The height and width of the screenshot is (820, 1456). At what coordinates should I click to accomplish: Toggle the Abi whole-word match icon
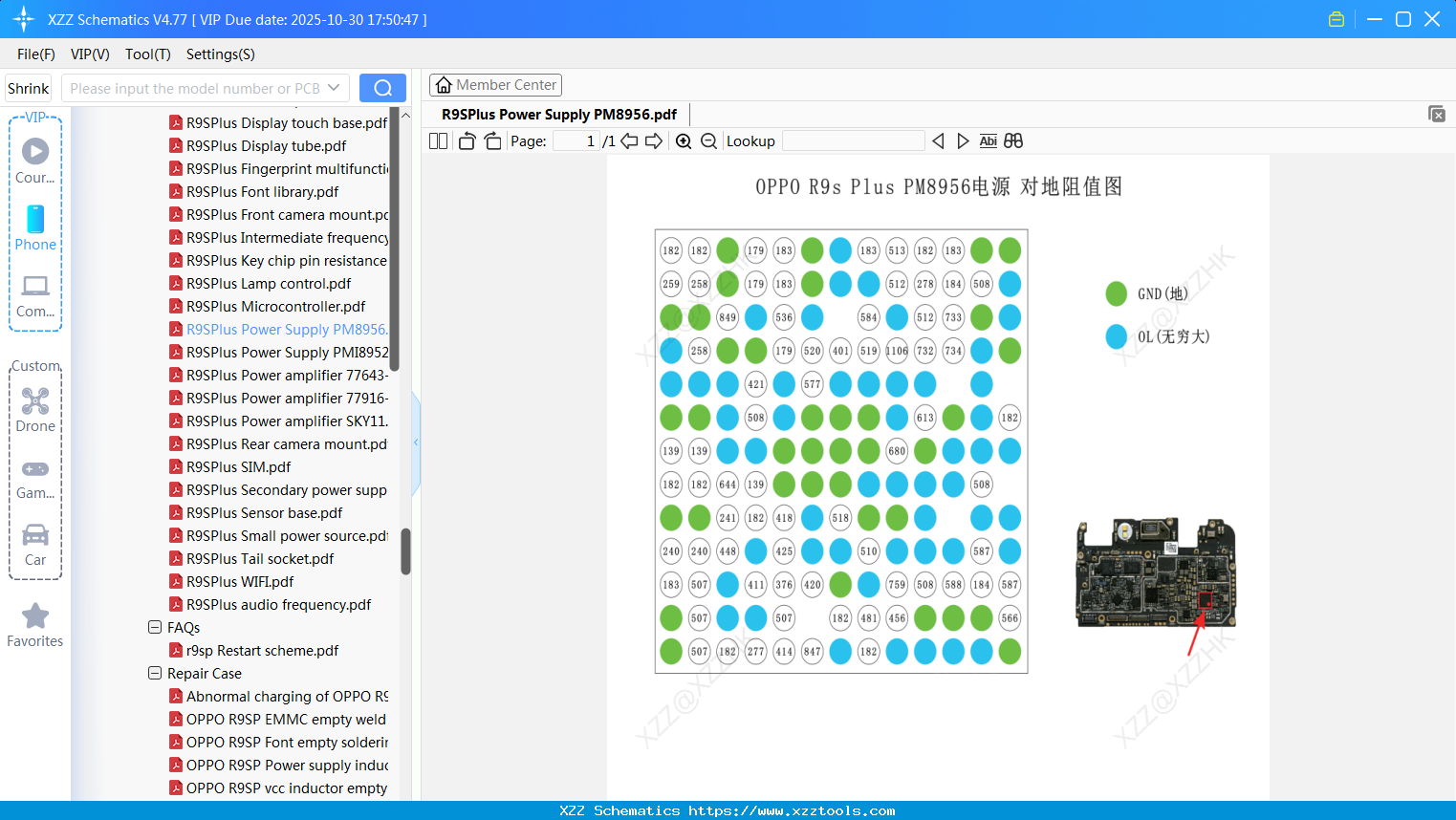click(x=989, y=141)
